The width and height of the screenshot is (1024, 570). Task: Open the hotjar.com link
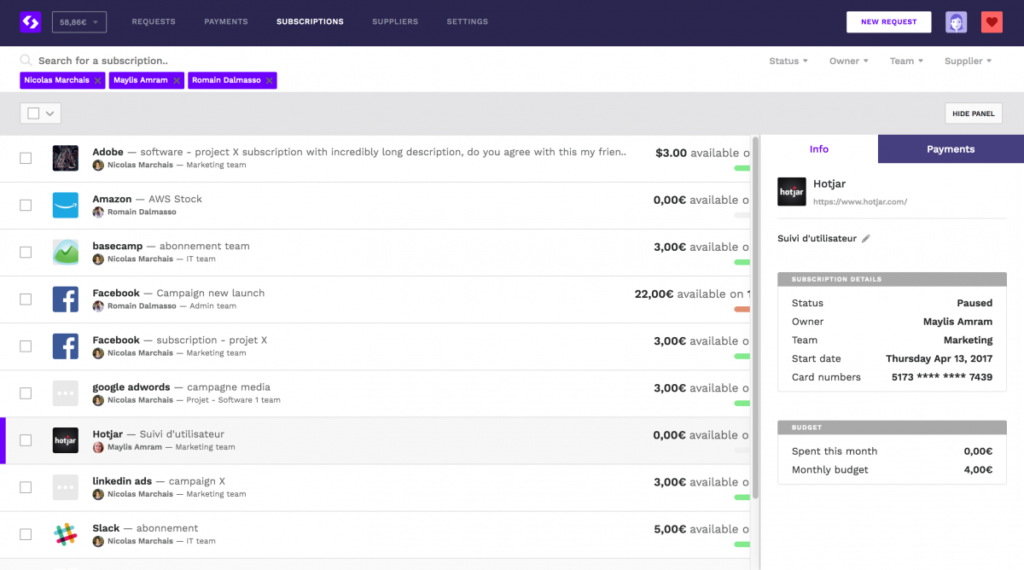pyautogui.click(x=860, y=202)
